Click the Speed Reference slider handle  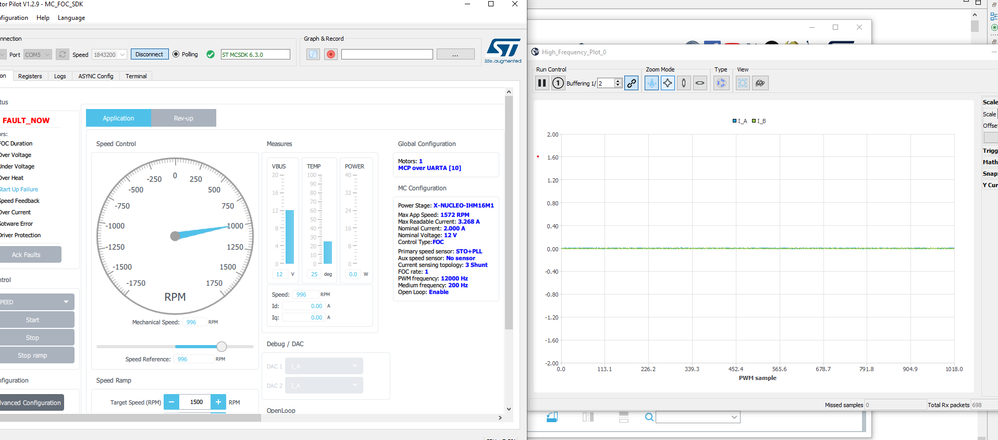tap(221, 346)
